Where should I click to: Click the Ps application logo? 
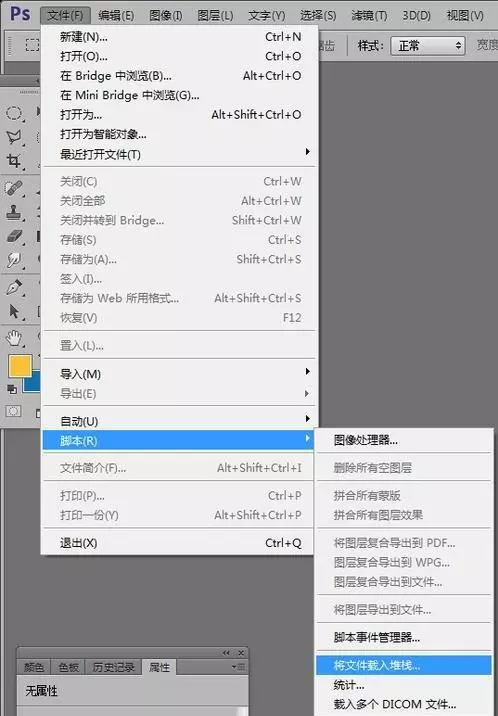(21, 14)
